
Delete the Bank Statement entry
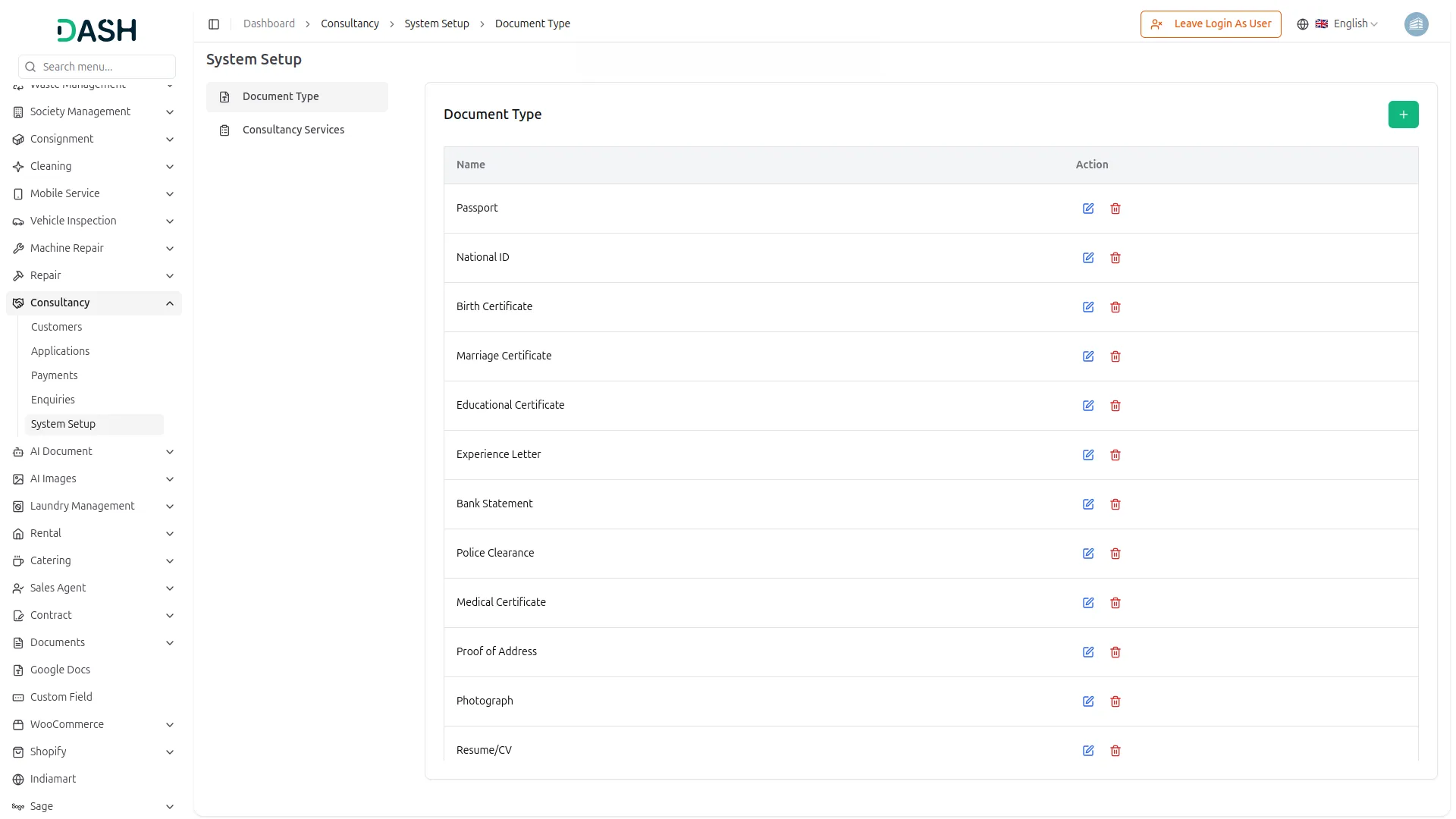1115,504
